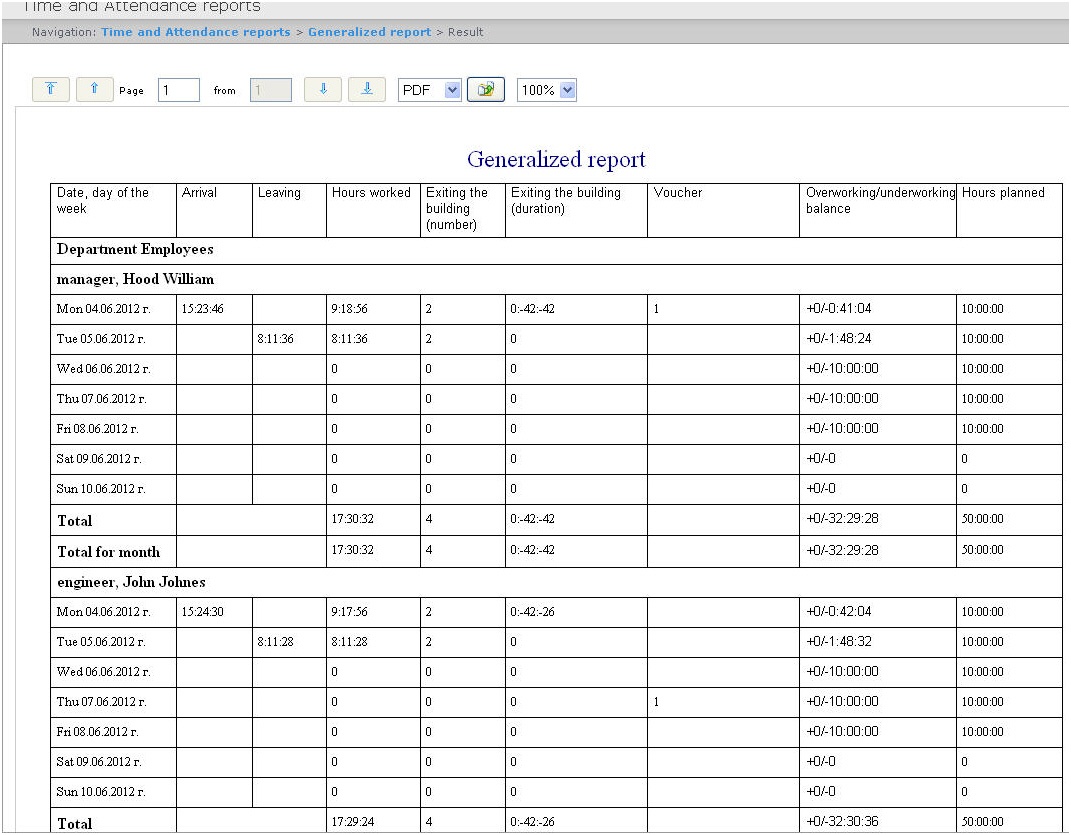Open the PDF export format dropdown

pos(430,90)
